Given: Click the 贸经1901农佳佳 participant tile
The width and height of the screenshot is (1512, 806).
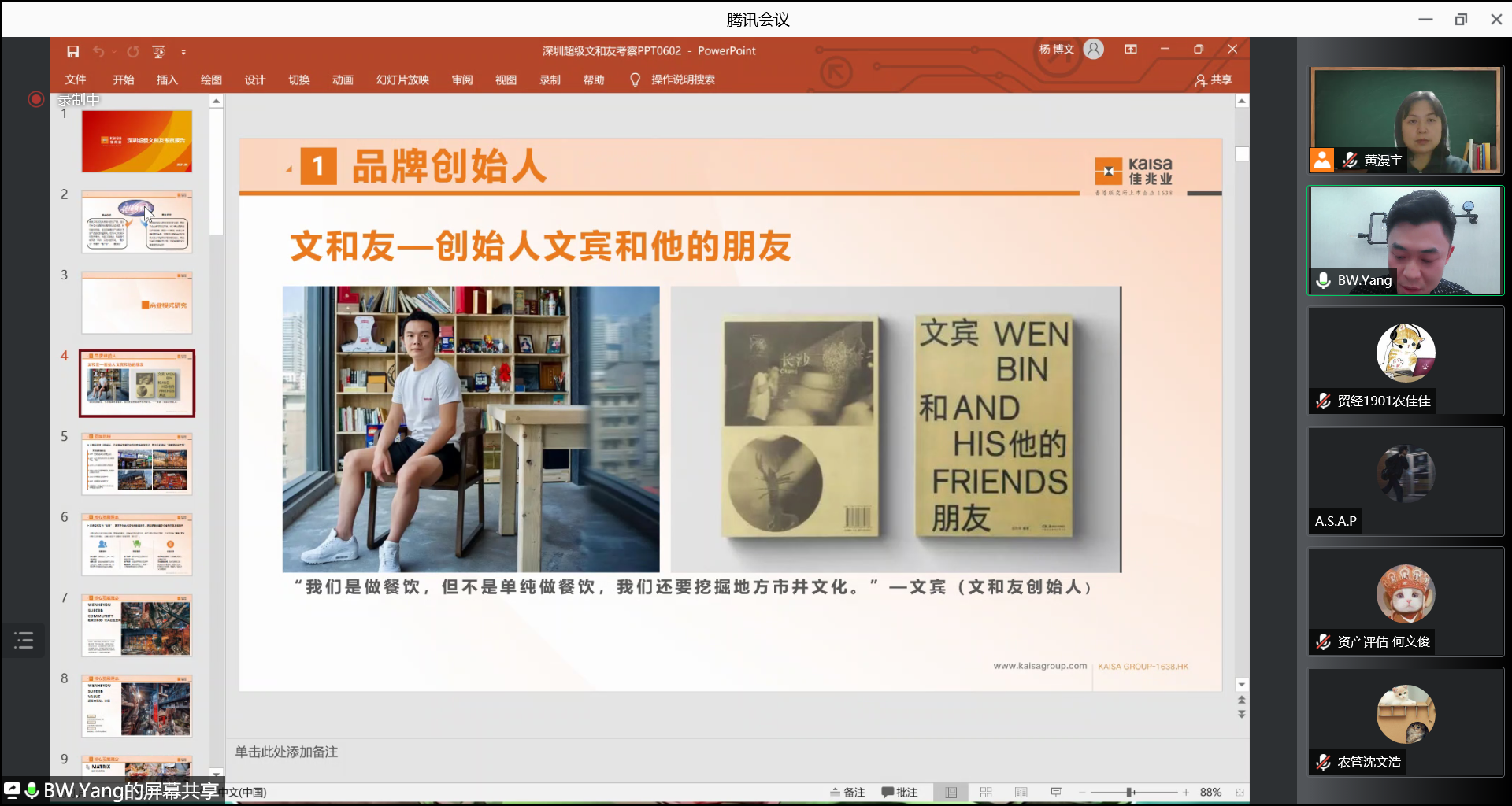Looking at the screenshot, I should click(x=1406, y=360).
